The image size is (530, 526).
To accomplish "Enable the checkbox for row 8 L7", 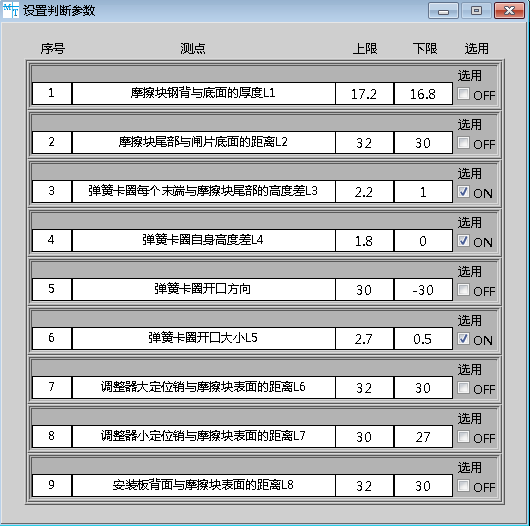I will pyautogui.click(x=463, y=437).
